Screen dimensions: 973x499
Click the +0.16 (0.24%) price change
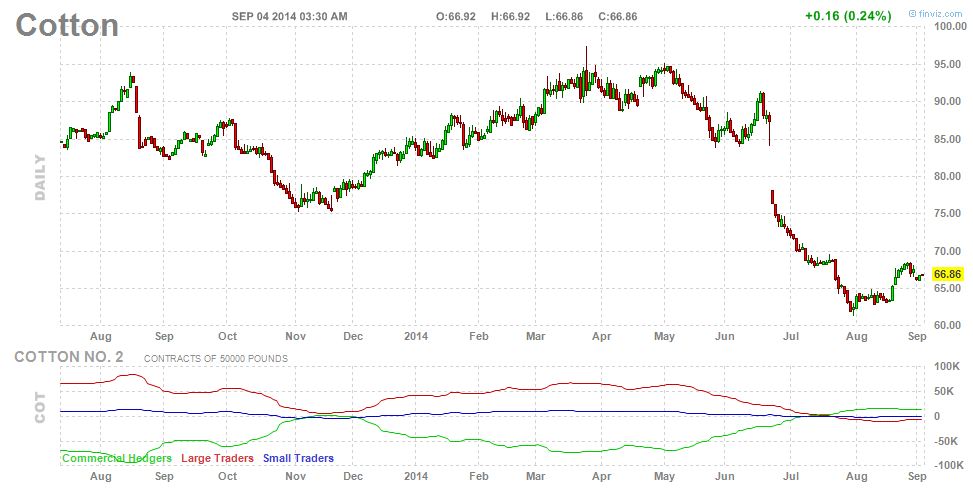coord(847,16)
